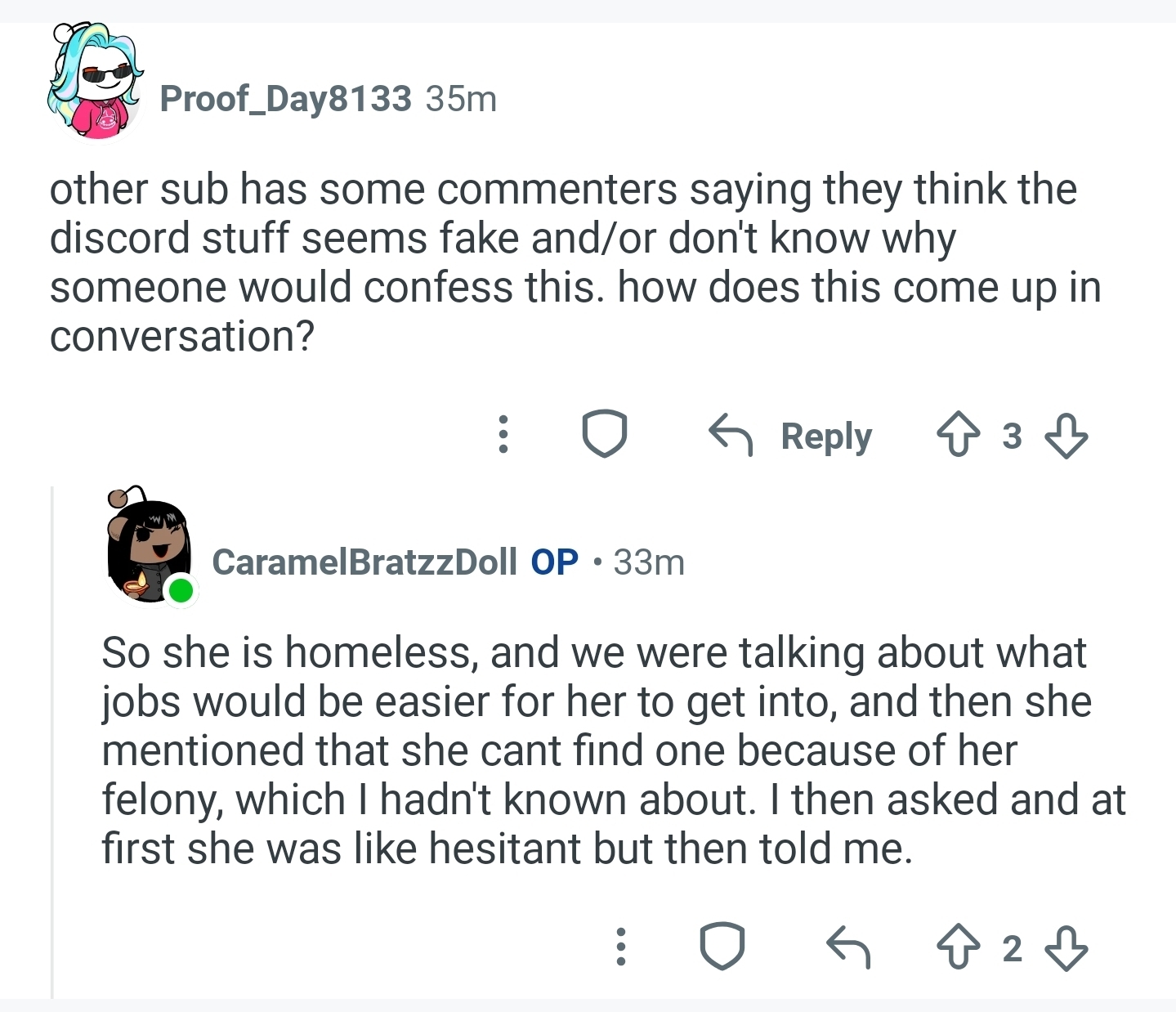Upvote Proof_Day8133's comment
This screenshot has height=1012, width=1176.
point(958,436)
